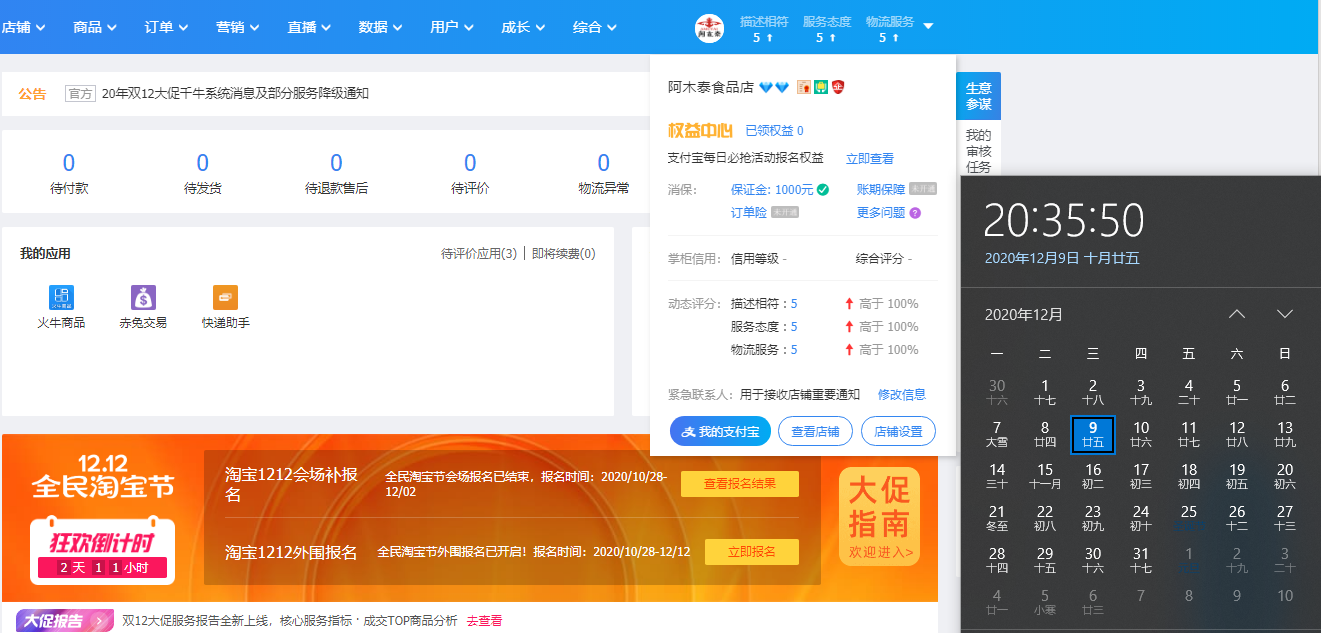The image size is (1321, 633).
Task: Open the 更多问题 link
Action: pos(881,213)
